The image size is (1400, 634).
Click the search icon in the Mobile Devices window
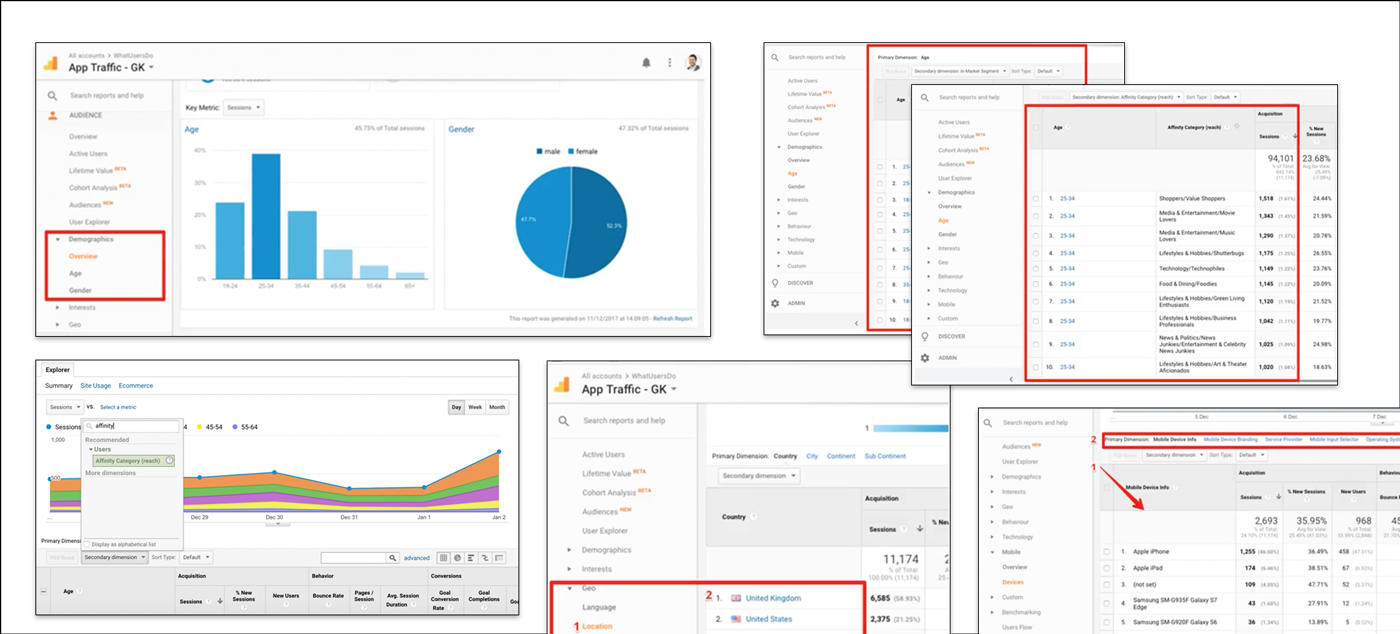click(989, 423)
